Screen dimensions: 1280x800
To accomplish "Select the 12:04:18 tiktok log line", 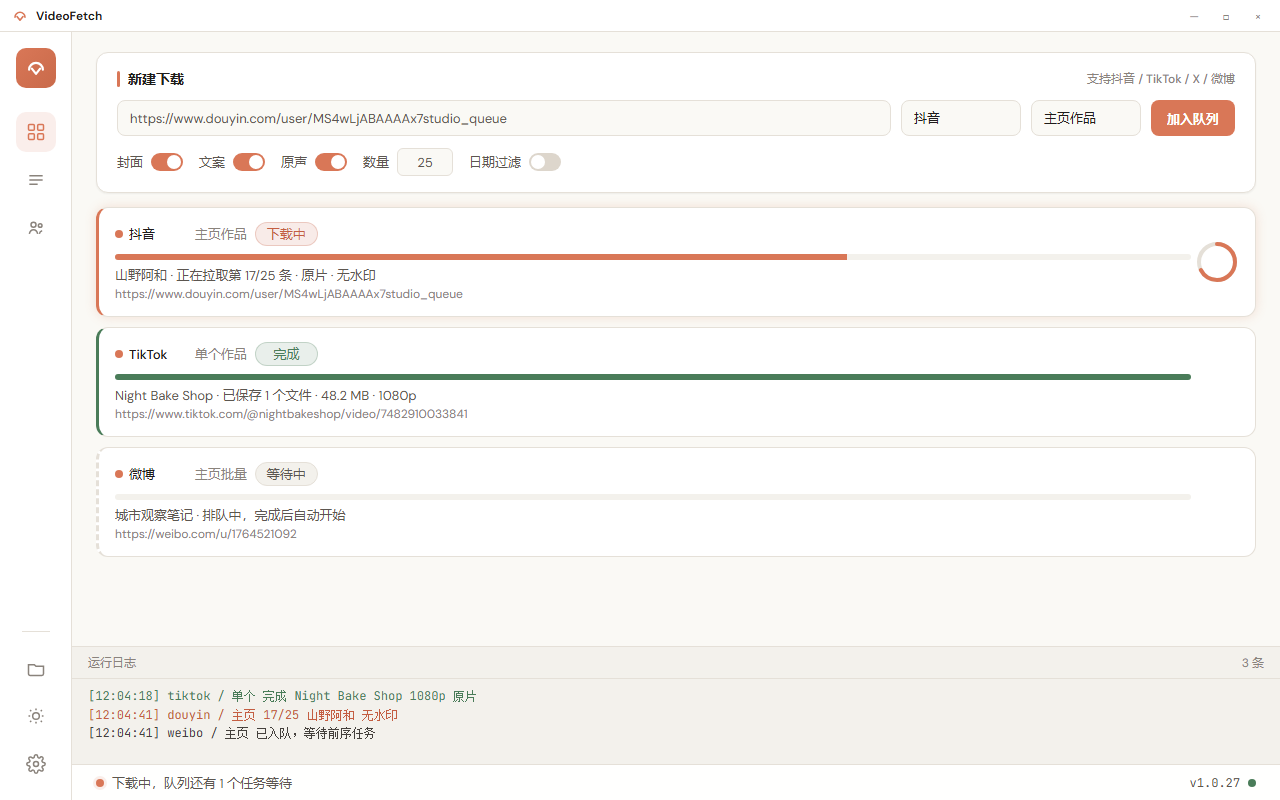I will (282, 696).
